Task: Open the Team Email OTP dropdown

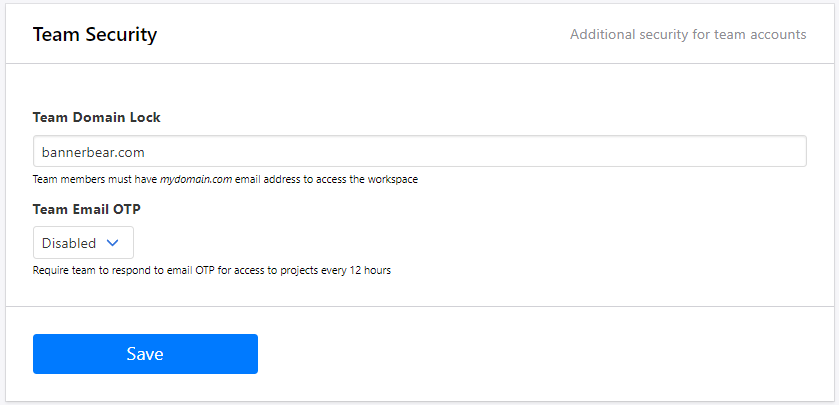Action: pyautogui.click(x=83, y=243)
